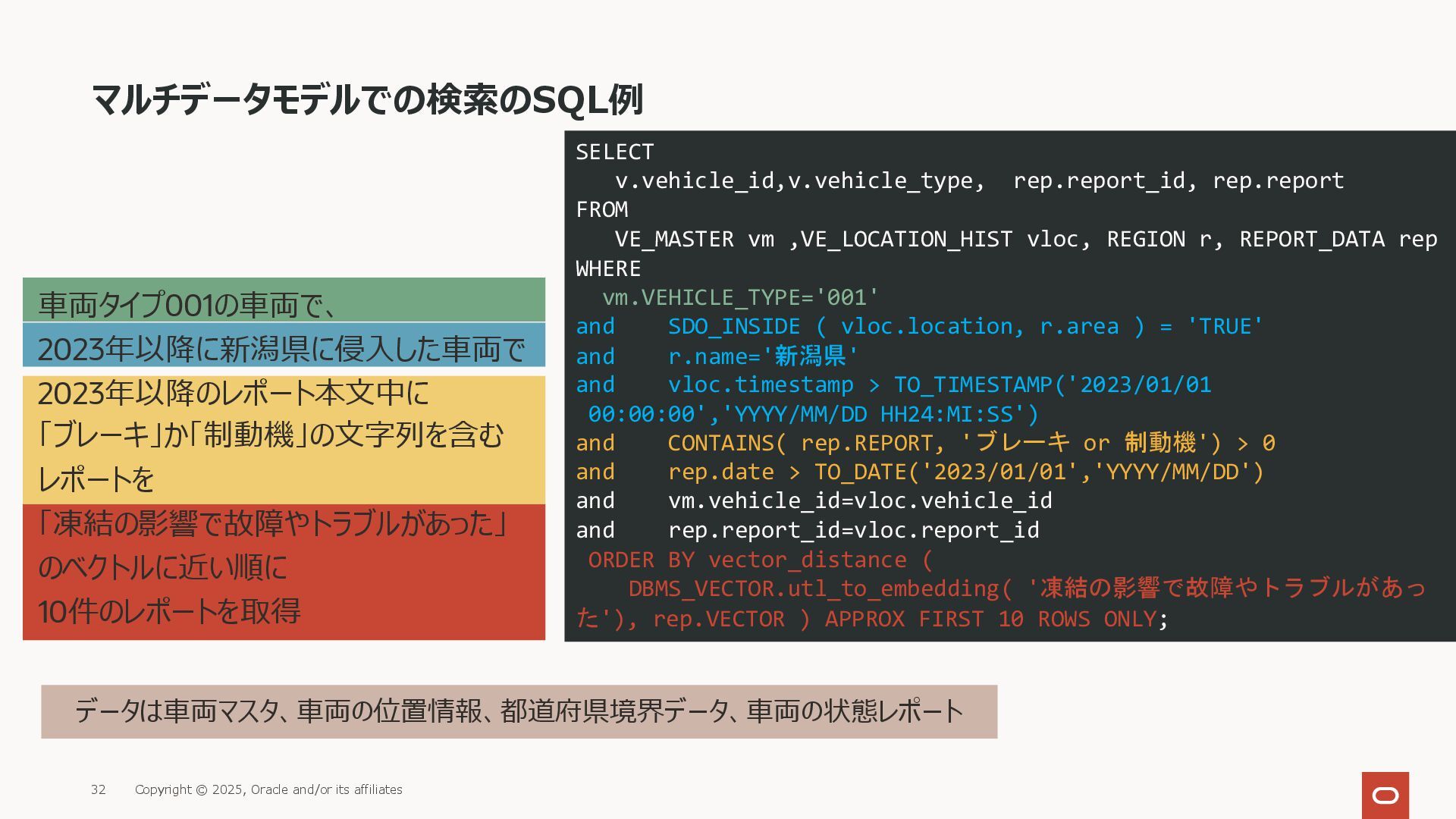The image size is (1456, 819).
Task: Click the line vm.vehicle_id=vloc.vehicle_id
Action: click(814, 501)
